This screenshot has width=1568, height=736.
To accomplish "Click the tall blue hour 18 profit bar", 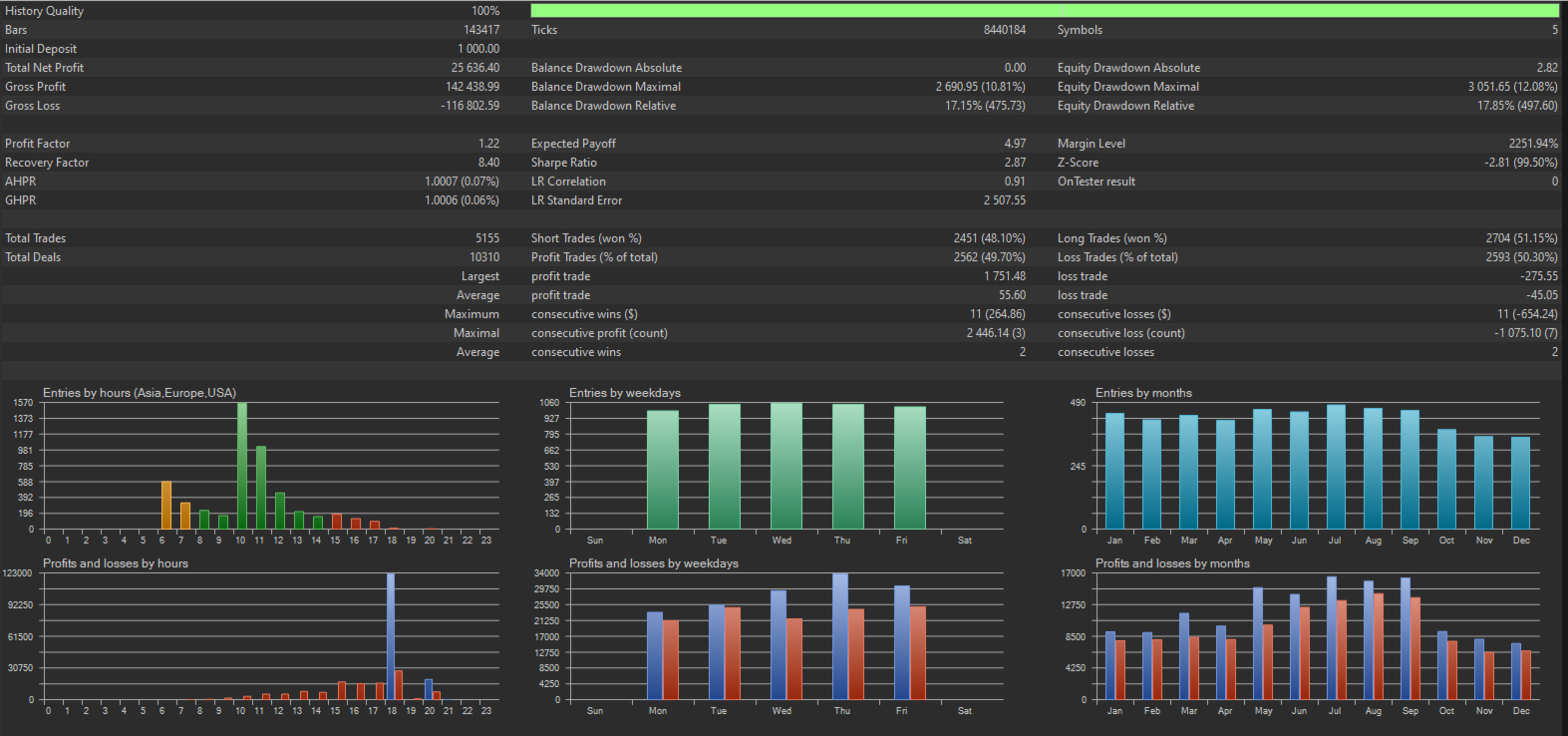I will (x=391, y=635).
